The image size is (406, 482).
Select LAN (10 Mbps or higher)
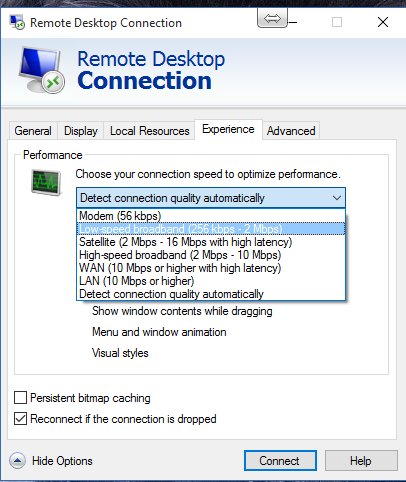211,281
